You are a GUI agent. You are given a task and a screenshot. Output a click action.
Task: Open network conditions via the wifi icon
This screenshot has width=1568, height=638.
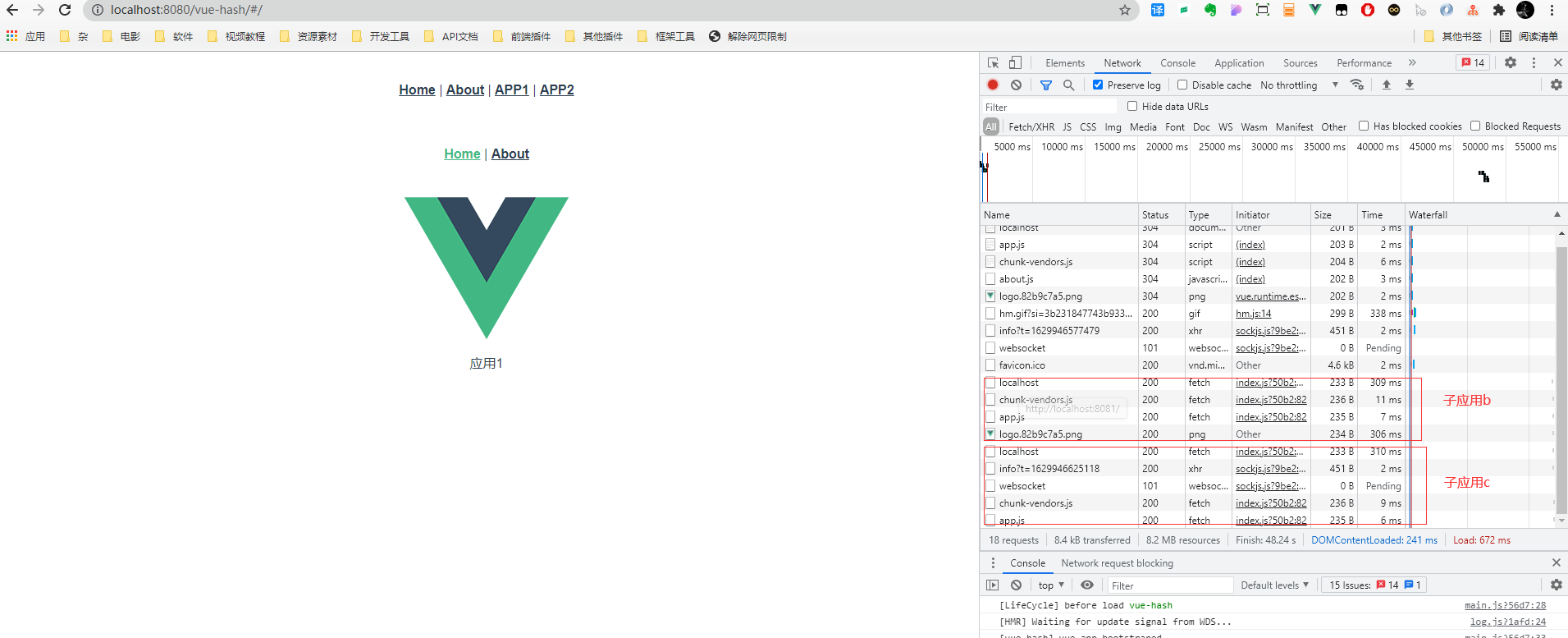1357,85
